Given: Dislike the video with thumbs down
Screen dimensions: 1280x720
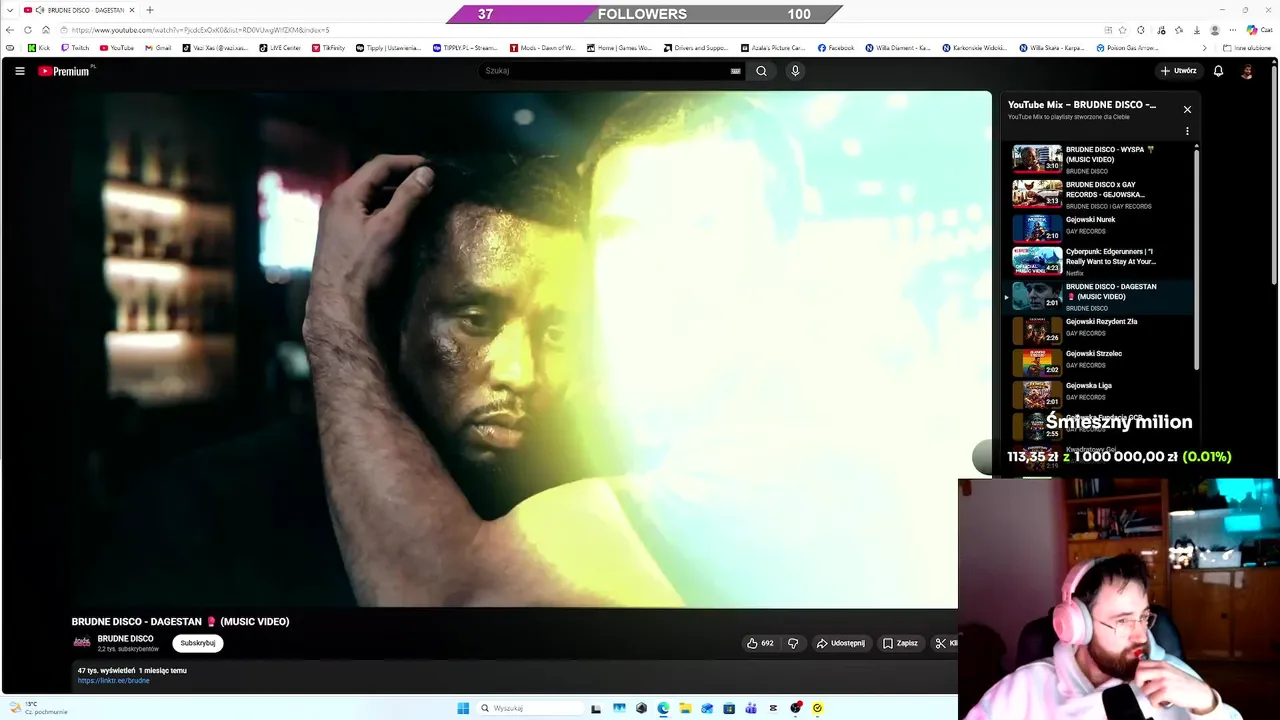Looking at the screenshot, I should [x=793, y=643].
